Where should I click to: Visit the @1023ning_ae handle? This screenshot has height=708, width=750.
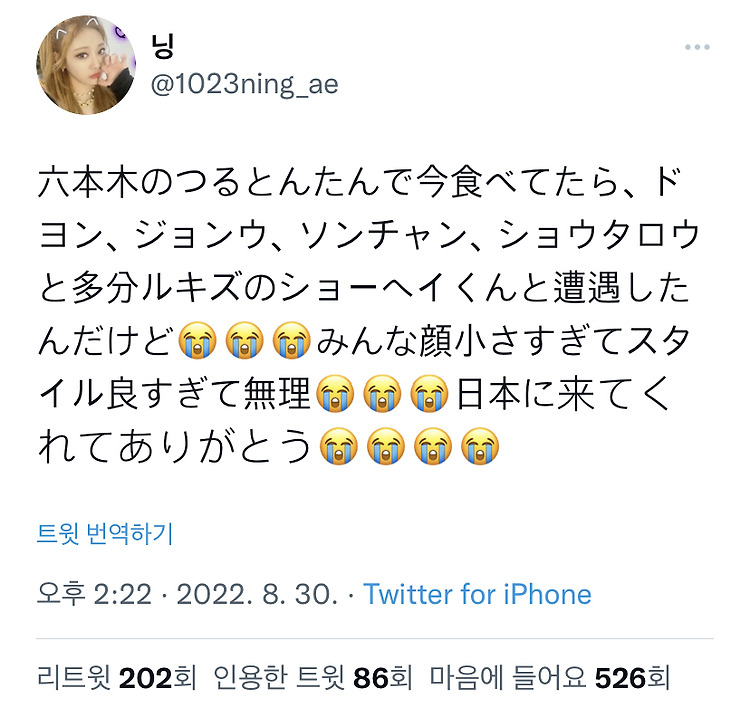[x=244, y=84]
